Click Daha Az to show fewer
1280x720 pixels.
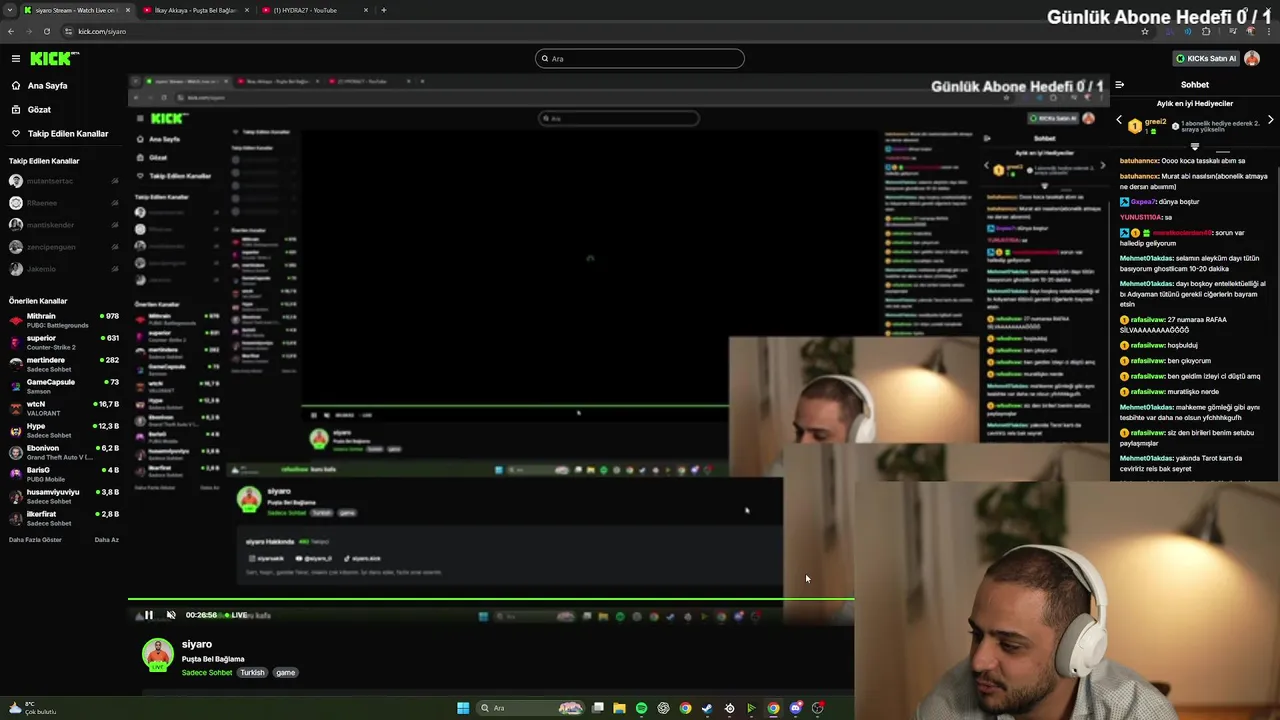(x=106, y=540)
